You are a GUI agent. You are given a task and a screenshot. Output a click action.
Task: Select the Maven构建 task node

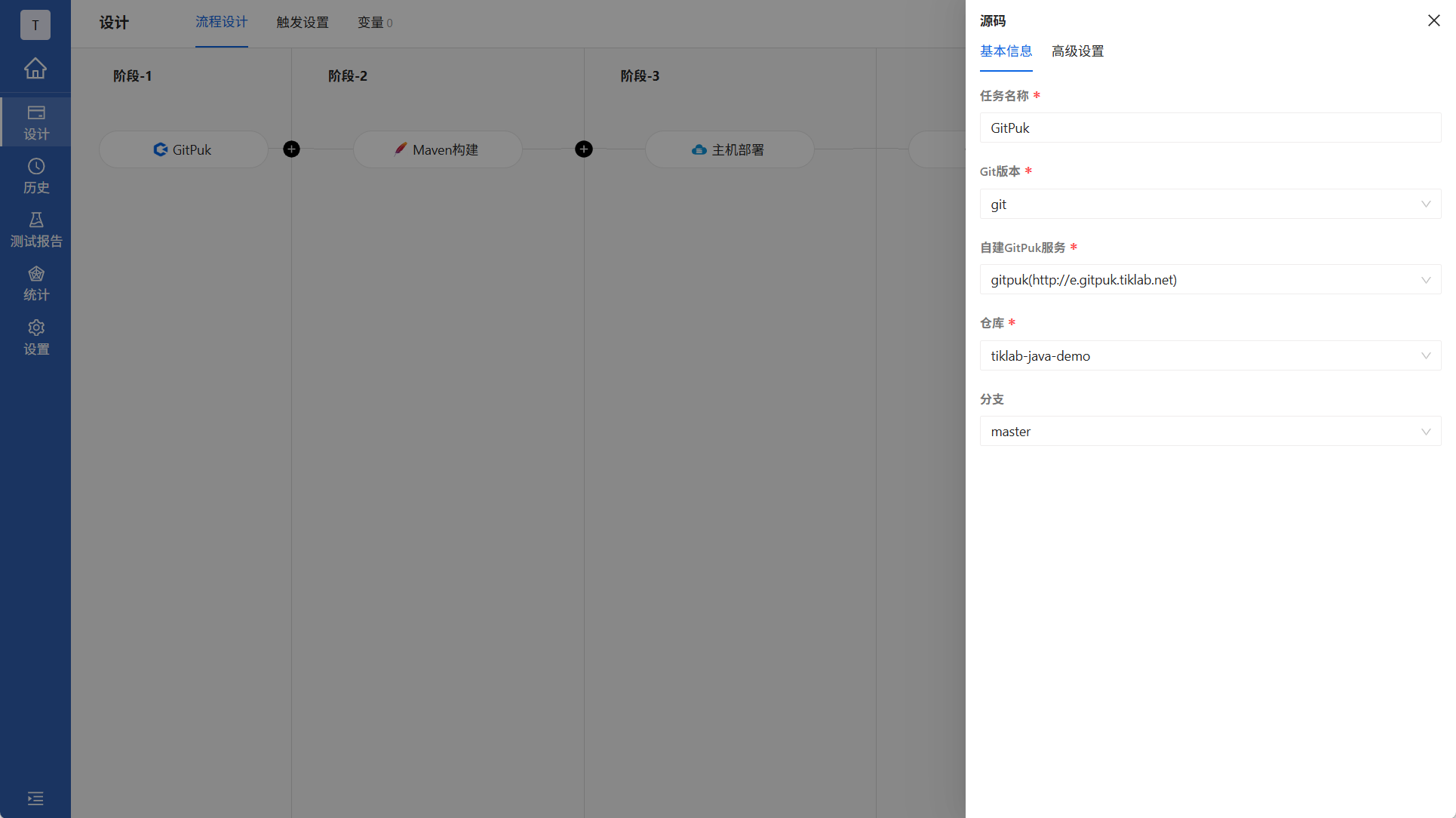coord(438,149)
